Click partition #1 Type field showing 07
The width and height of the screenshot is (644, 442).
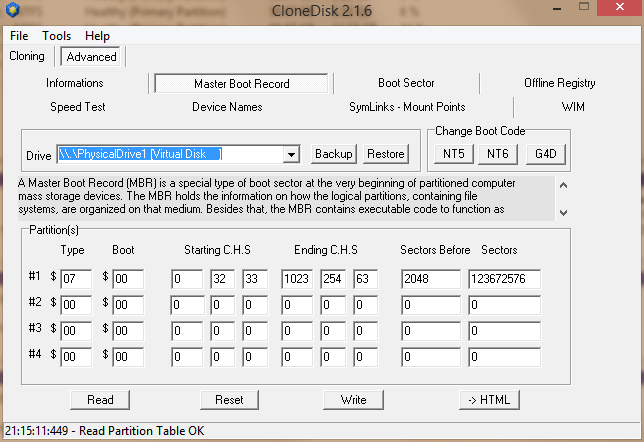tap(76, 279)
